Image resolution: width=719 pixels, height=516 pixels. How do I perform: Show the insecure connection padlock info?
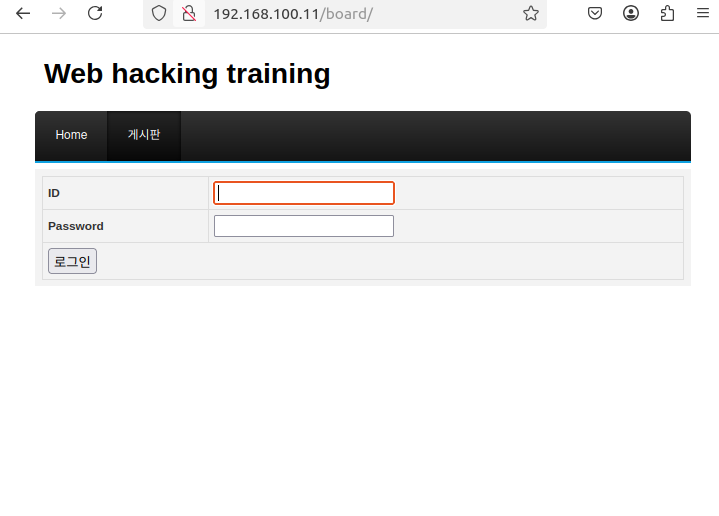[189, 14]
